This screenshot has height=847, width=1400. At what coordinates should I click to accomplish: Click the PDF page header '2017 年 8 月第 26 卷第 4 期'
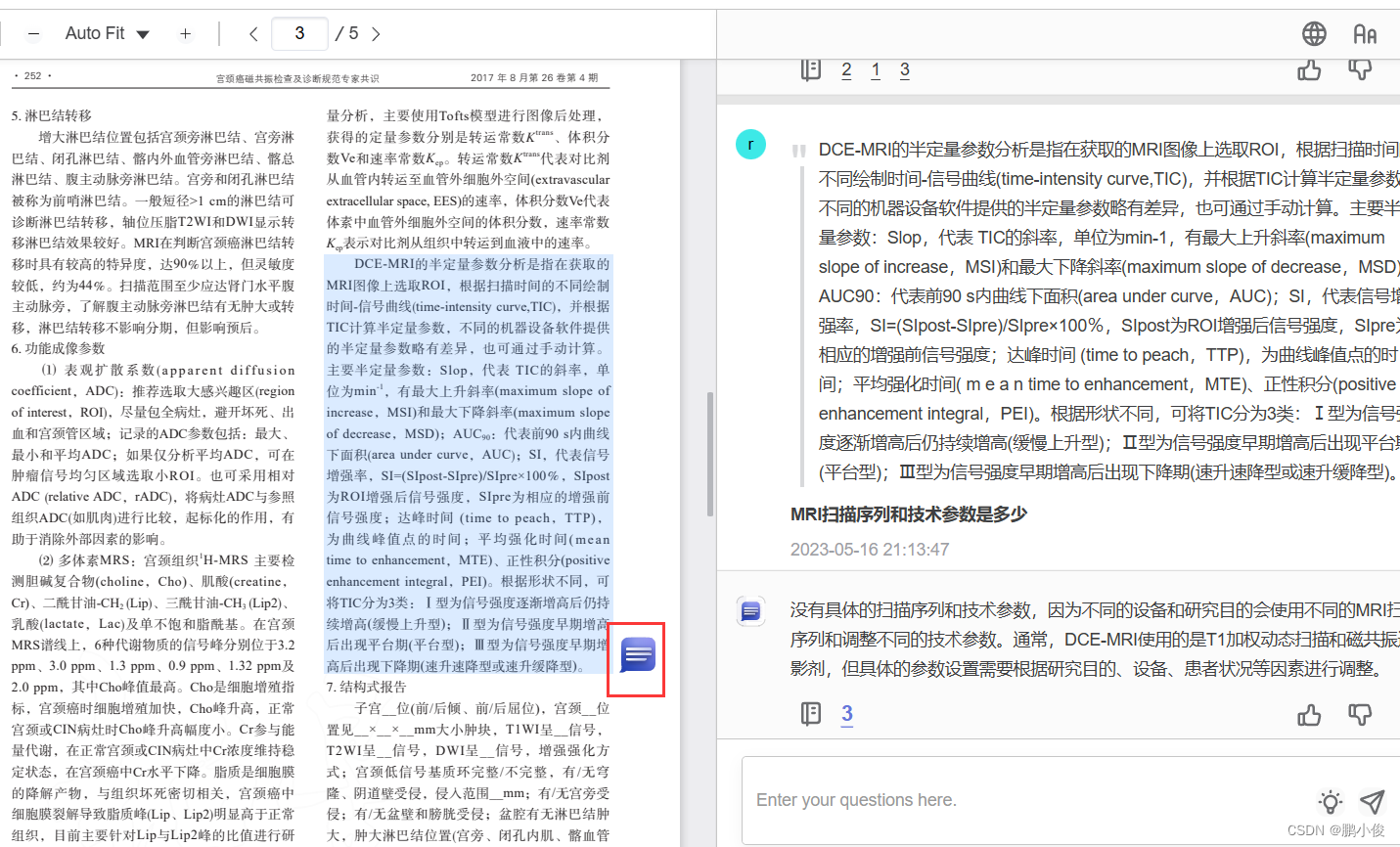(534, 77)
